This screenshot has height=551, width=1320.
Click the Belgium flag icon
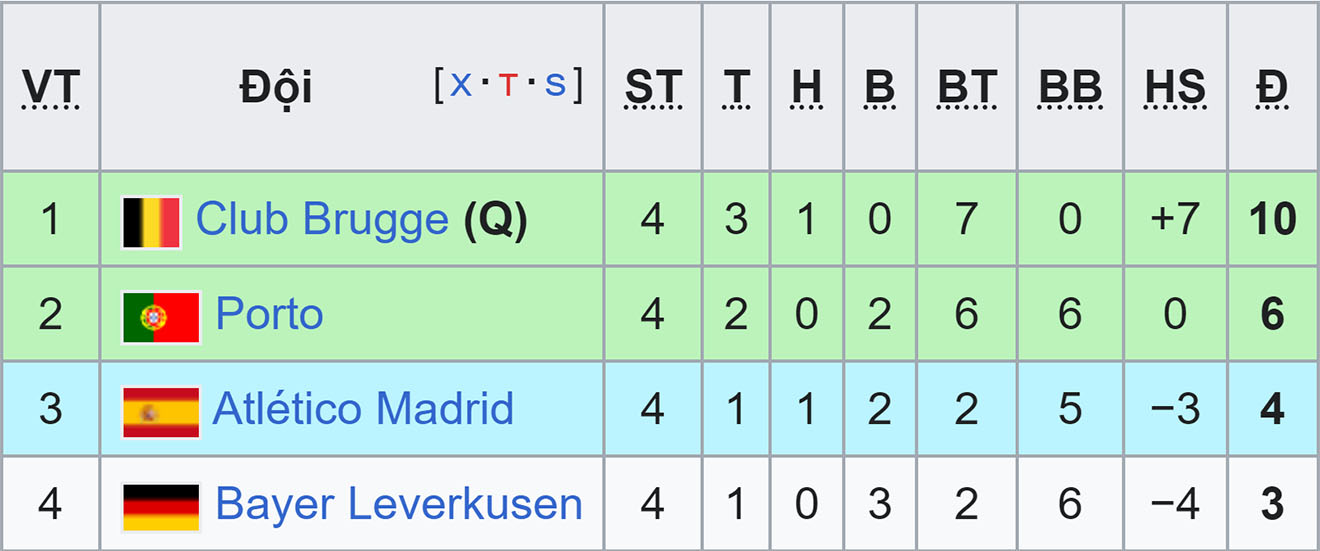(x=151, y=220)
